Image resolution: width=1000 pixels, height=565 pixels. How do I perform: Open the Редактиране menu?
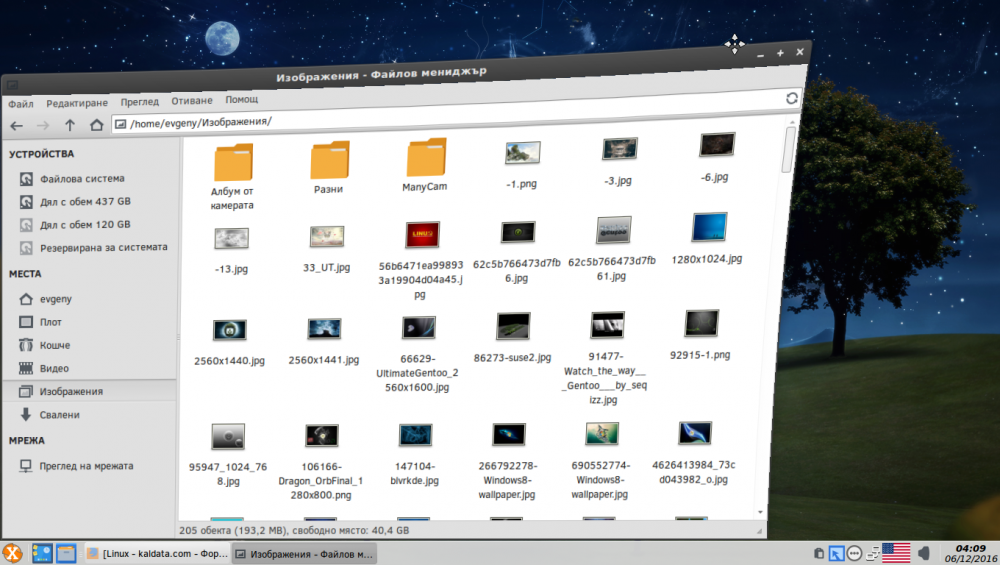[x=77, y=103]
